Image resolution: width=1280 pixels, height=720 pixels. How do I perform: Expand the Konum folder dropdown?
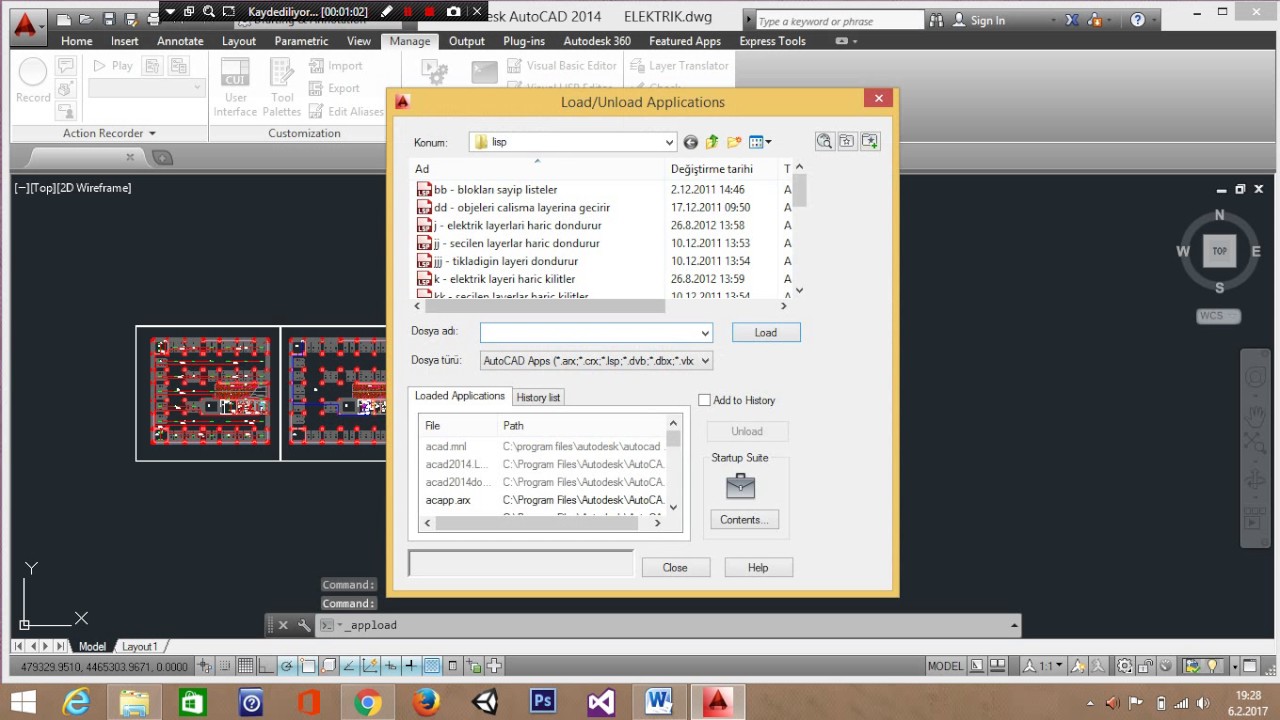pyautogui.click(x=669, y=142)
